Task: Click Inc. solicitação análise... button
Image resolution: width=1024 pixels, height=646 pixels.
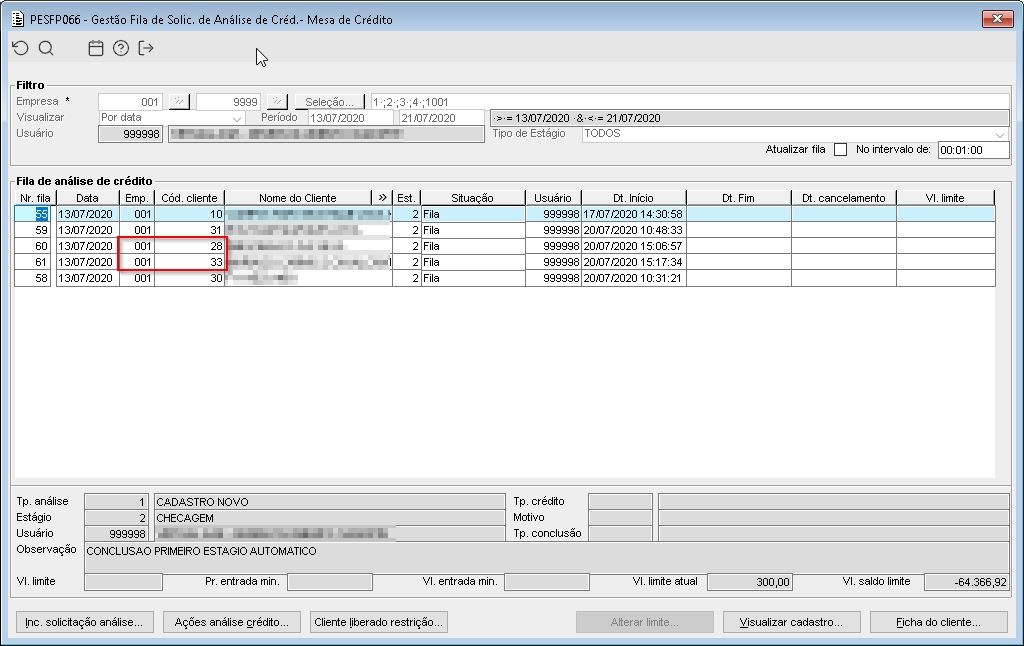Action: tap(84, 622)
